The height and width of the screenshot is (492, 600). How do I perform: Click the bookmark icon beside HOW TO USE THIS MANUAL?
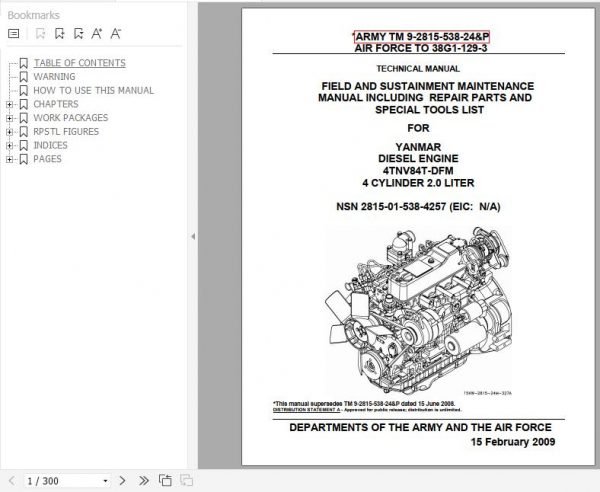point(24,91)
